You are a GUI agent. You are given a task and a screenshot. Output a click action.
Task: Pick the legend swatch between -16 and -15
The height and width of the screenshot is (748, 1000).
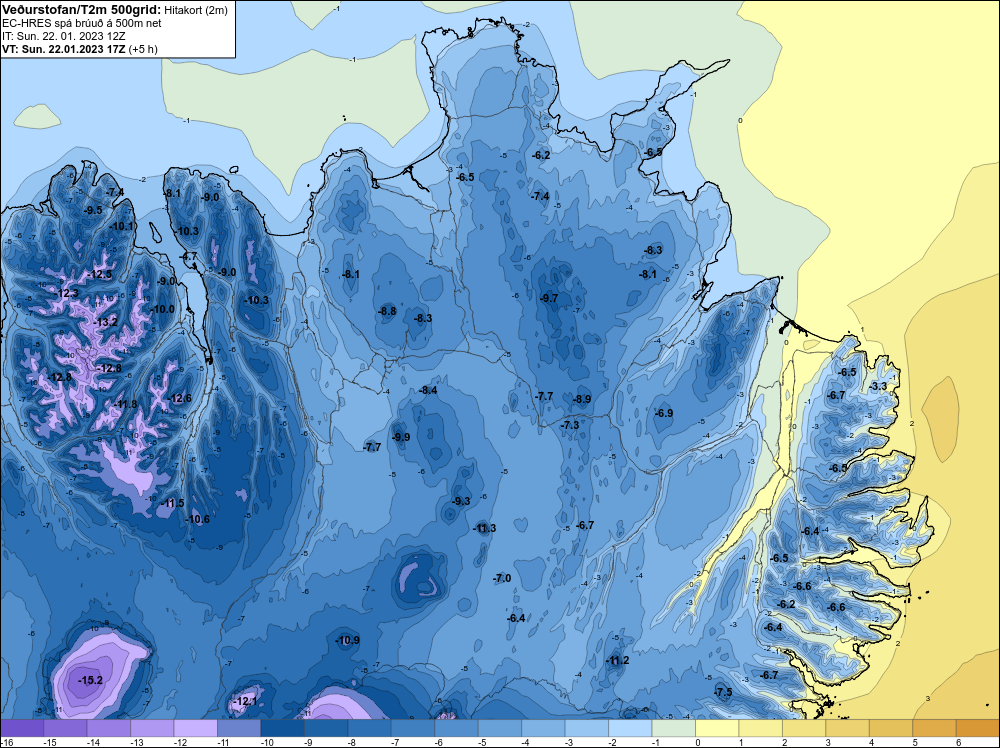tap(22, 728)
